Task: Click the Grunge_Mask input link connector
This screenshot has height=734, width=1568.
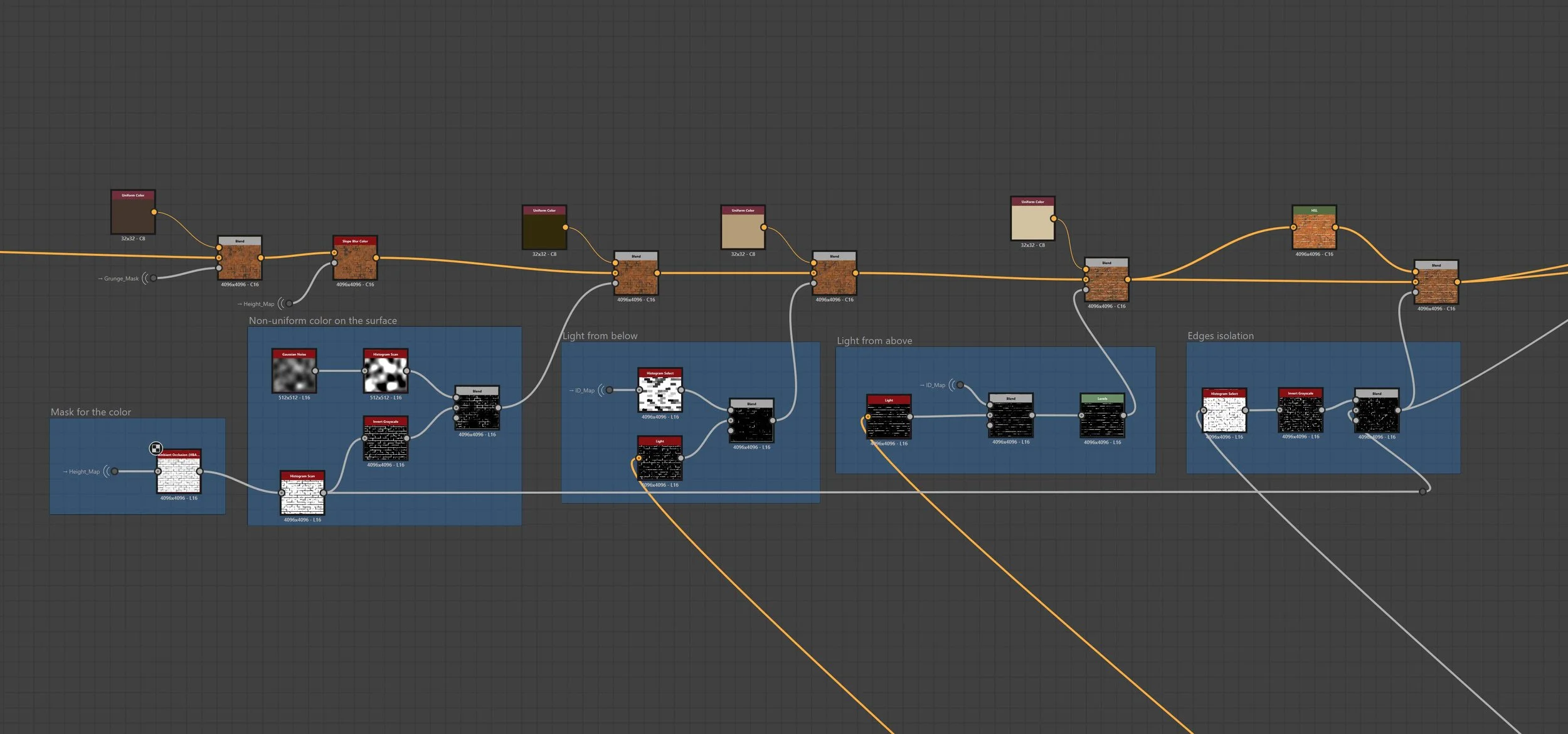Action: [x=153, y=278]
